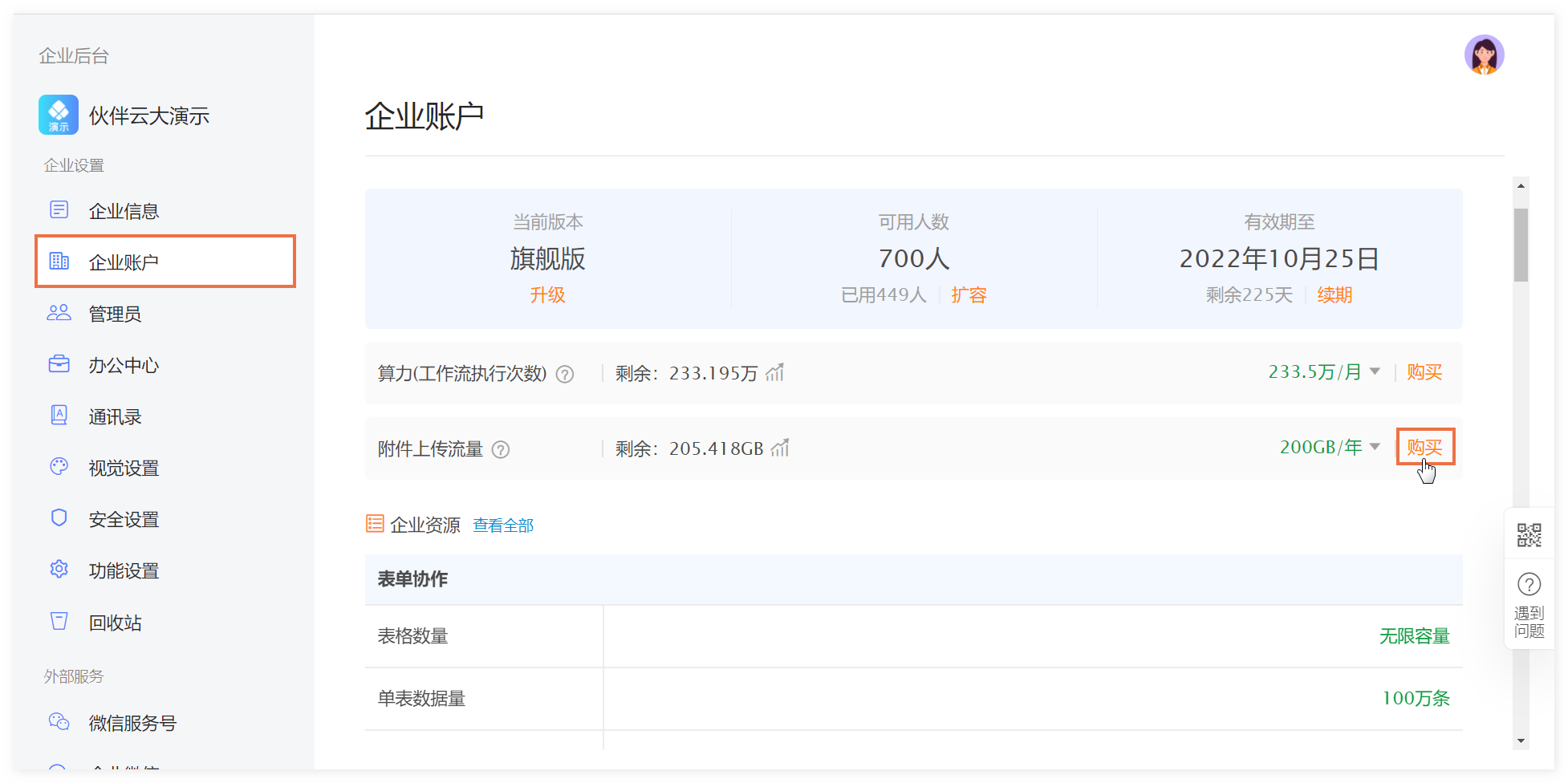Click the help icon beside 附件上传流量
Screen dimensions: 1568x783
[501, 450]
